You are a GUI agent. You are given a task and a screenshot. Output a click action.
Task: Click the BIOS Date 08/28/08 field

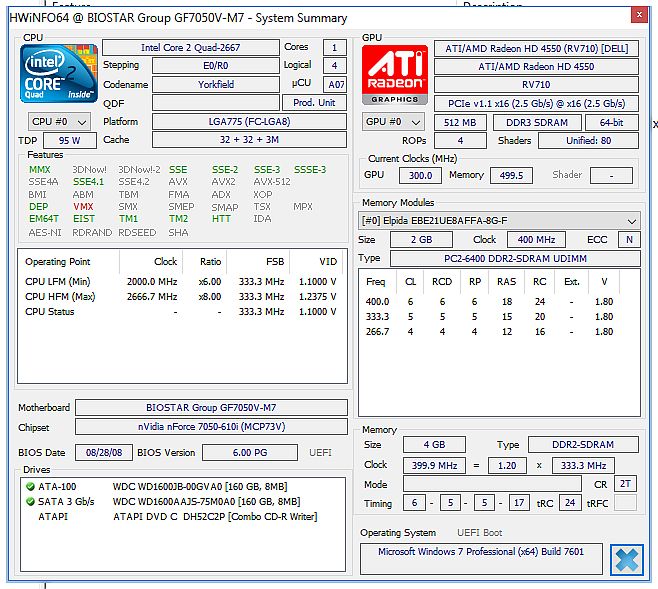coord(102,453)
